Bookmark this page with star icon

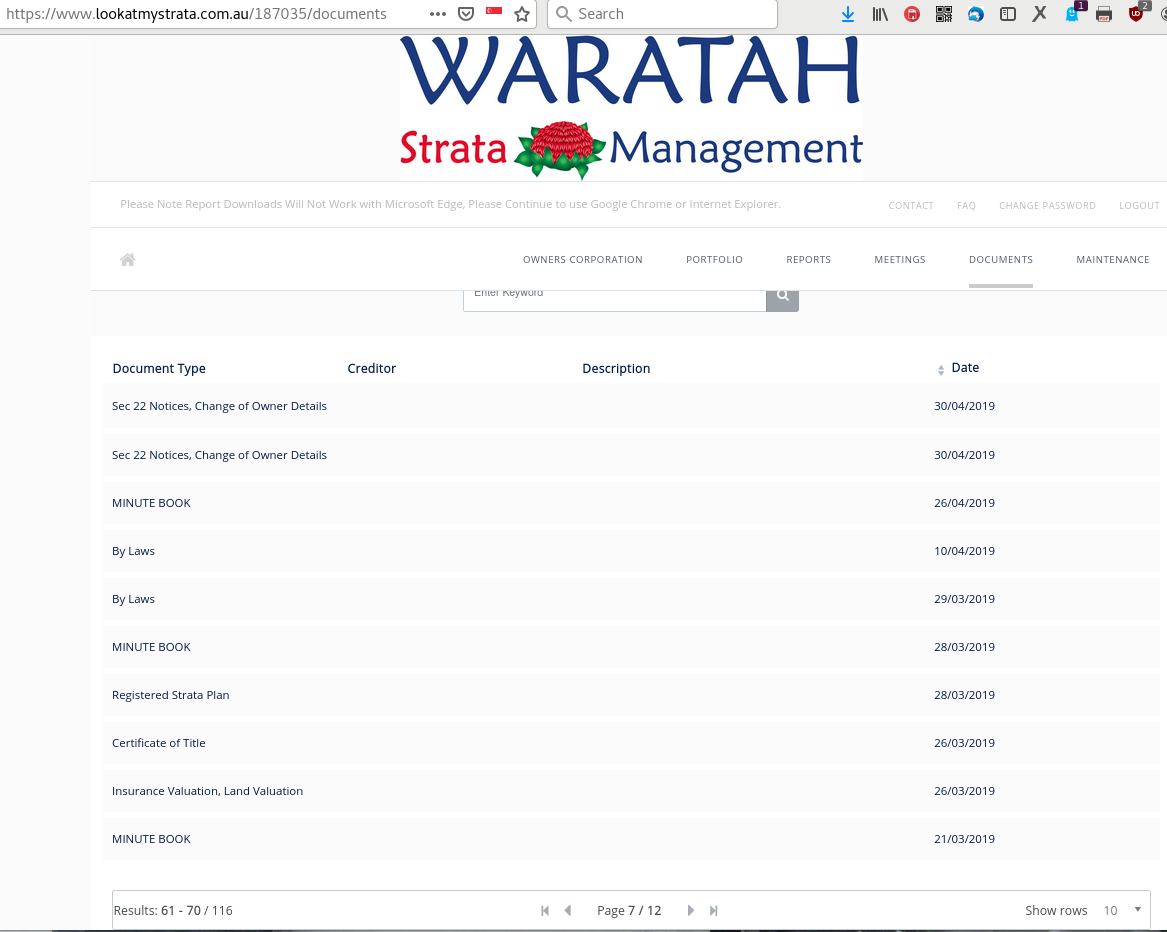click(522, 13)
